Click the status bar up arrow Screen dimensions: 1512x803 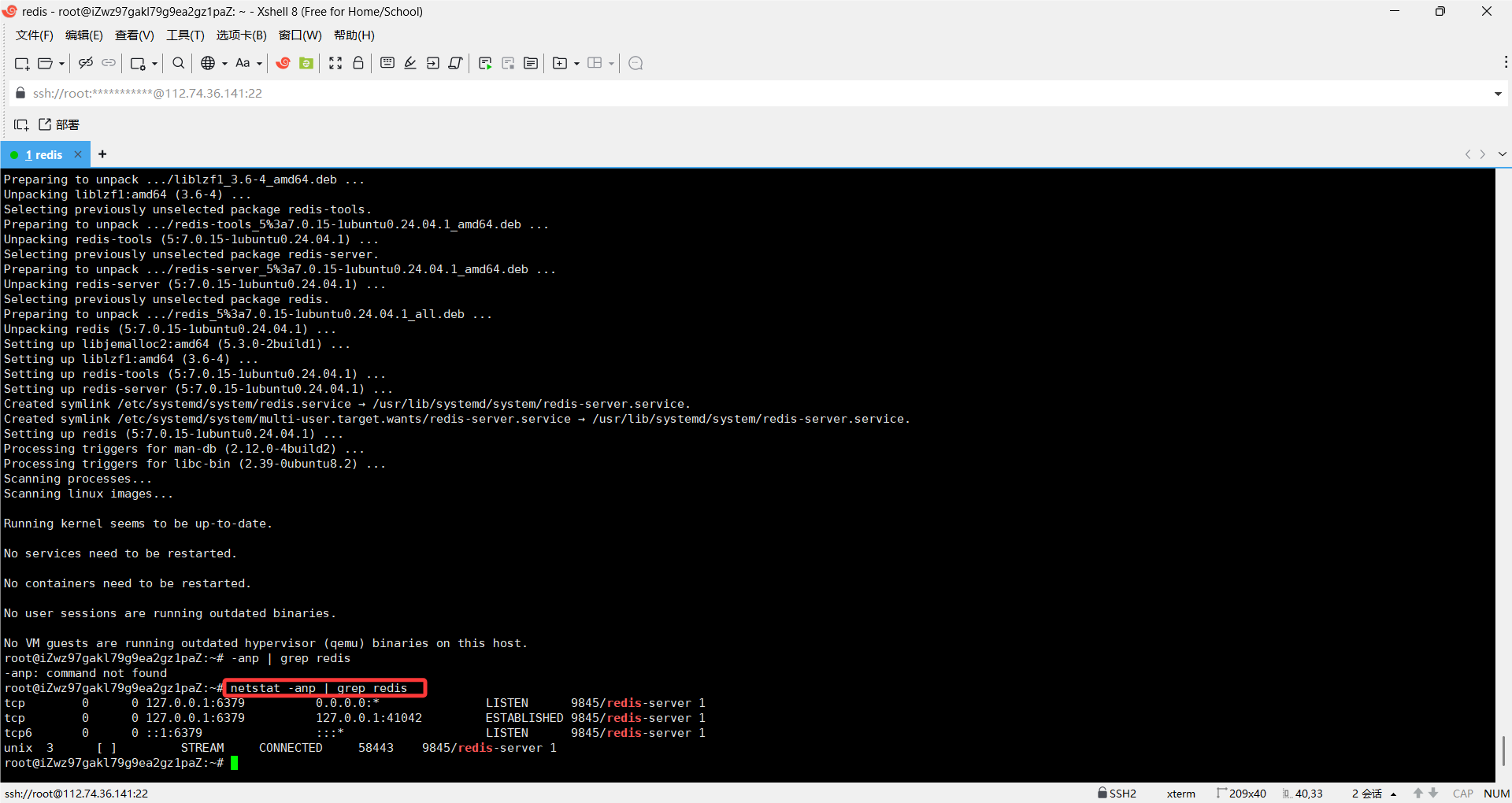(1418, 794)
